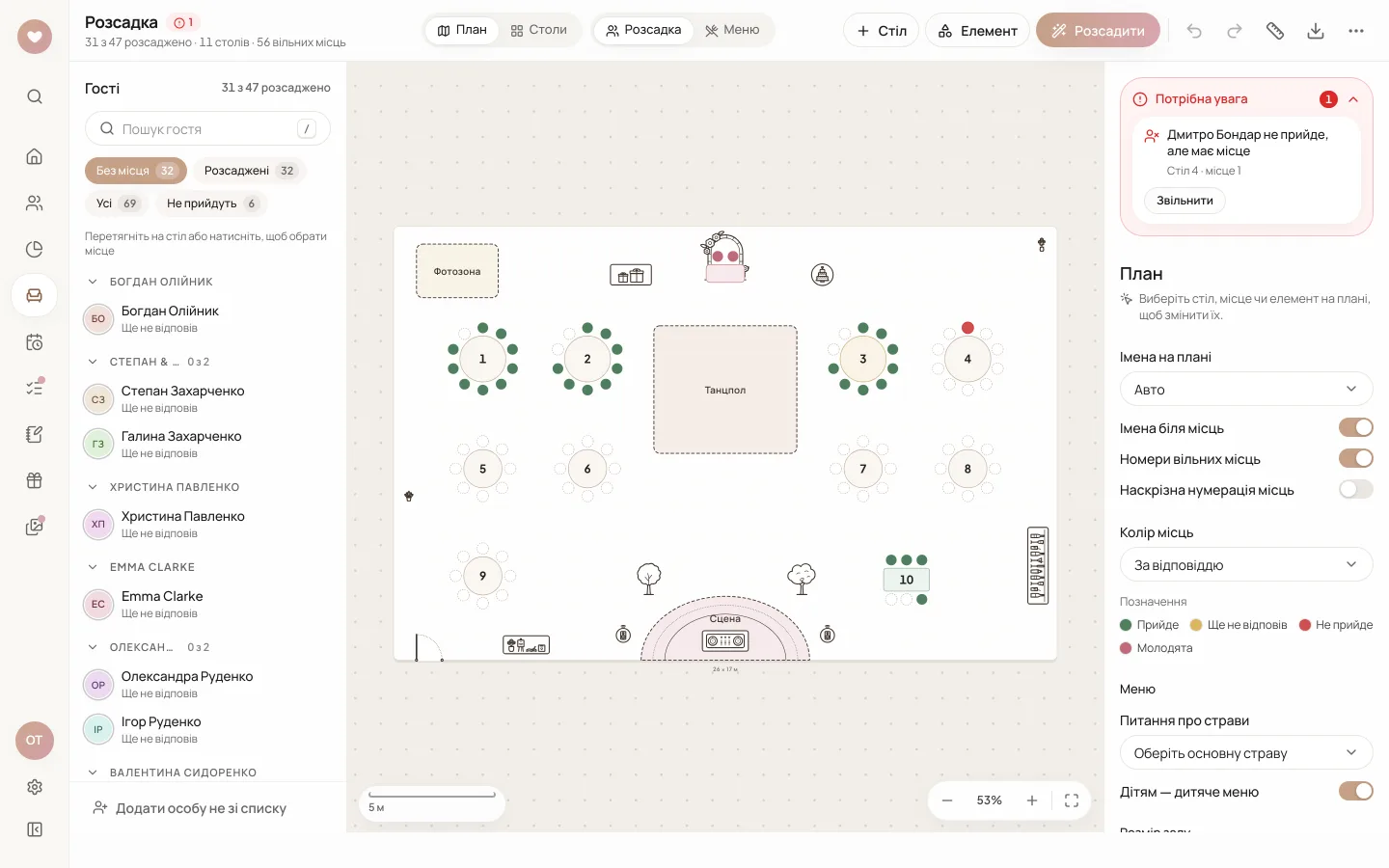
Task: Switch to the 'Столи' tab
Action: click(539, 30)
